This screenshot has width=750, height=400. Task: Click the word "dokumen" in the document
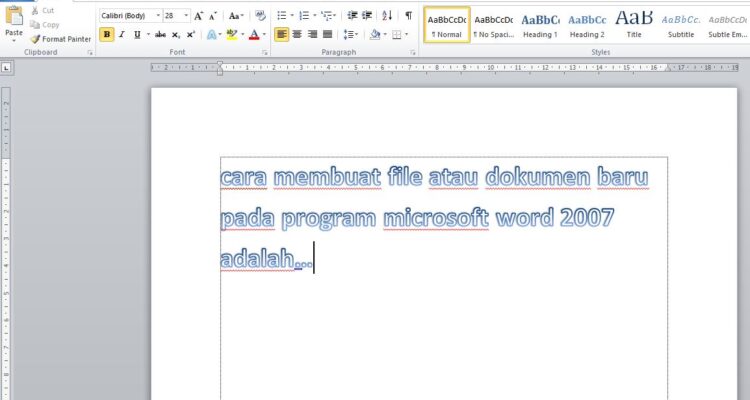coord(538,177)
